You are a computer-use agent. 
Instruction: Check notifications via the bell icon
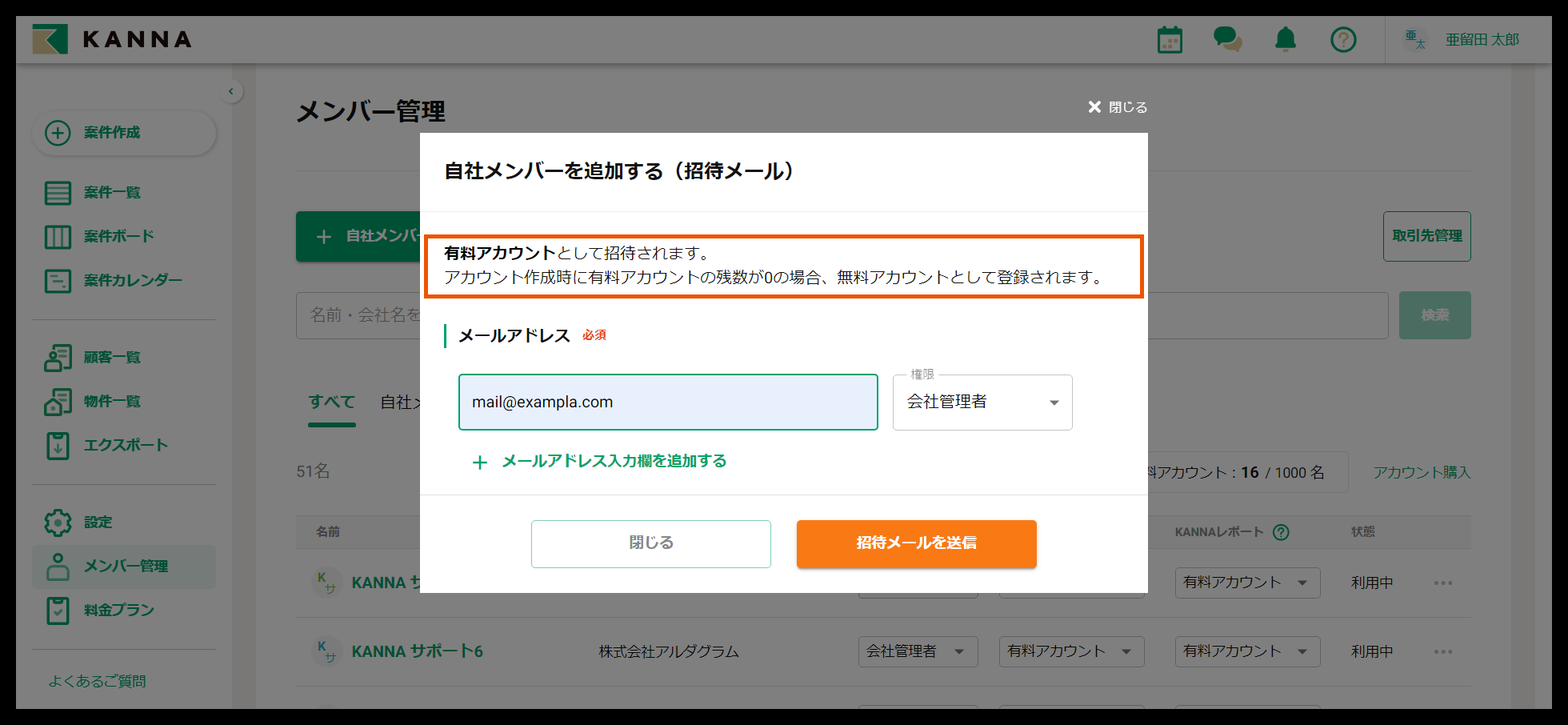click(1285, 38)
